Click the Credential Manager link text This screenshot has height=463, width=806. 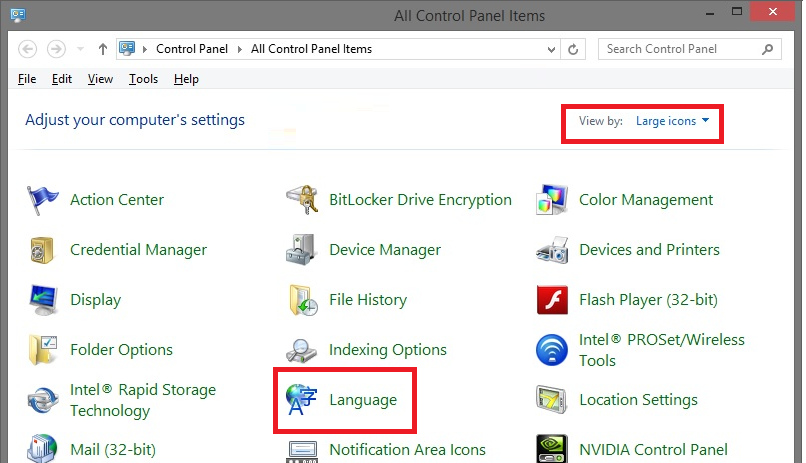click(138, 250)
